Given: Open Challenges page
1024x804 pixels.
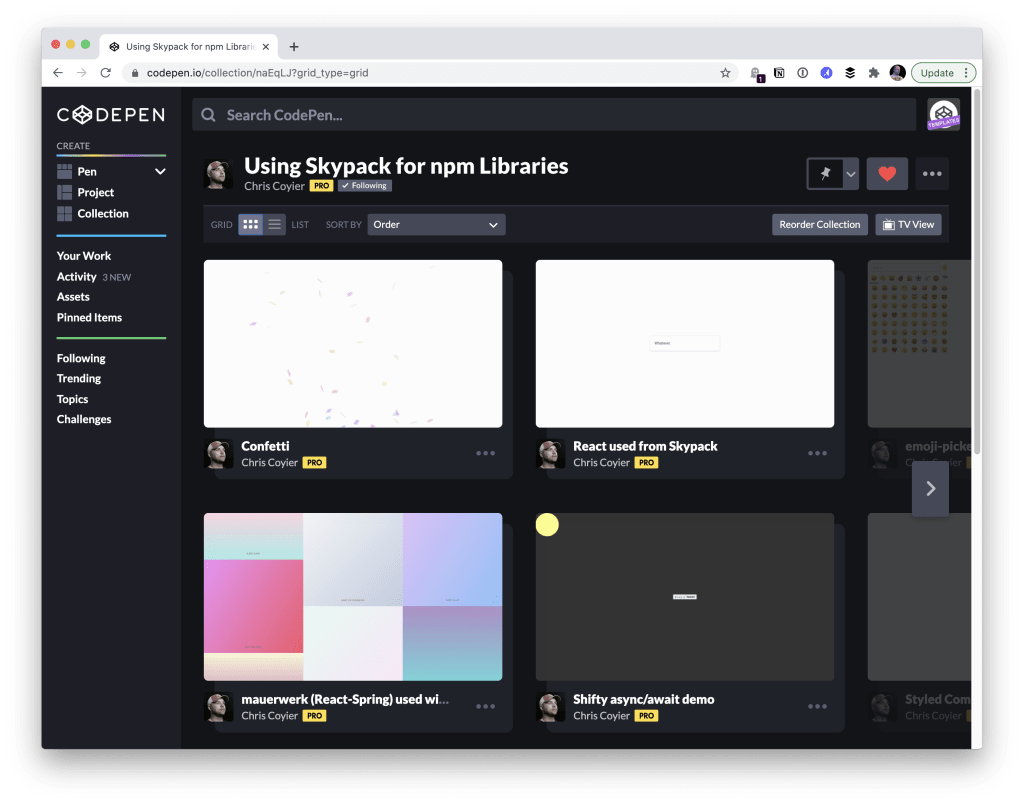Looking at the screenshot, I should point(84,419).
